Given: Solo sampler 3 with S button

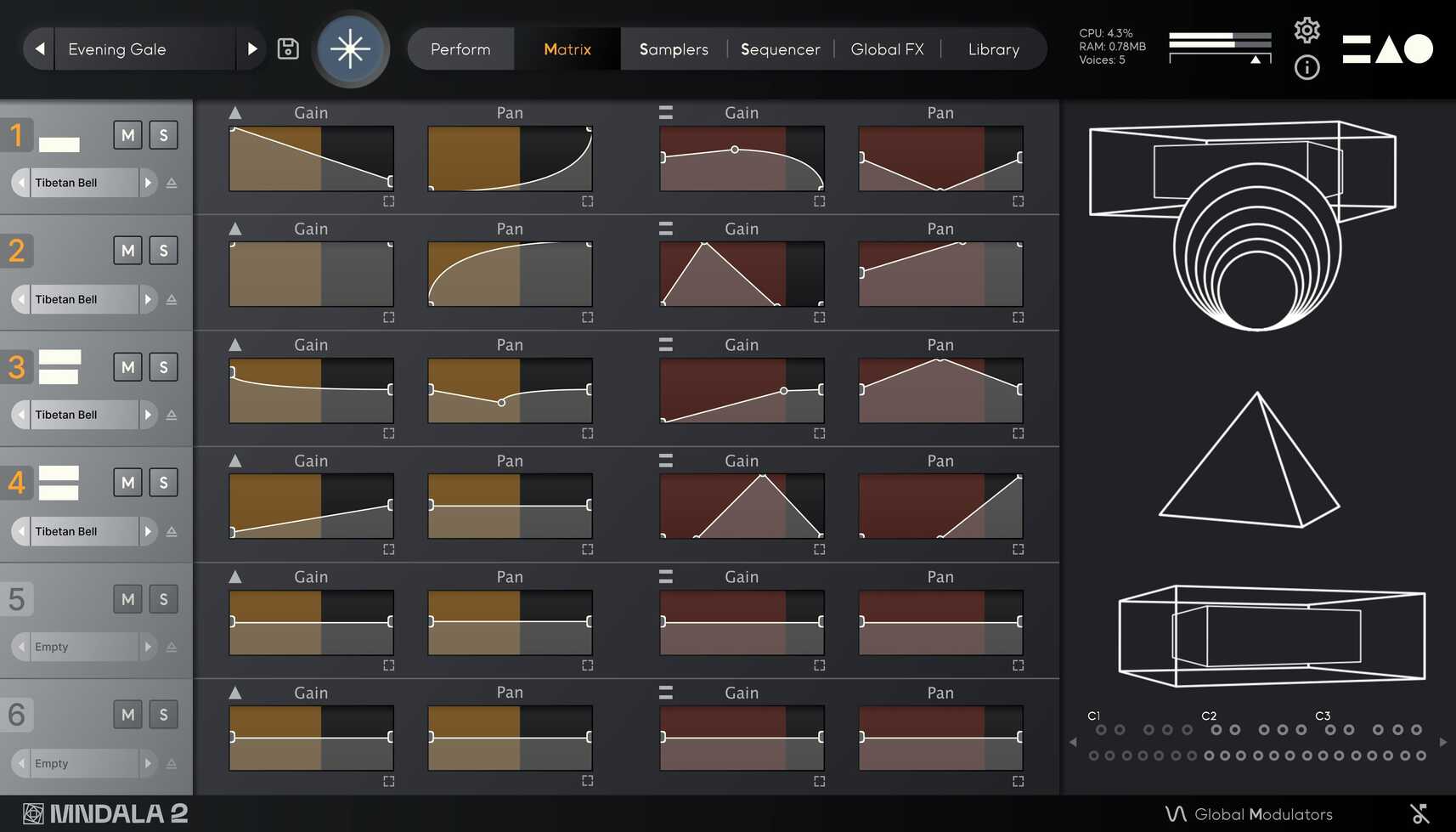Looking at the screenshot, I should (x=163, y=367).
